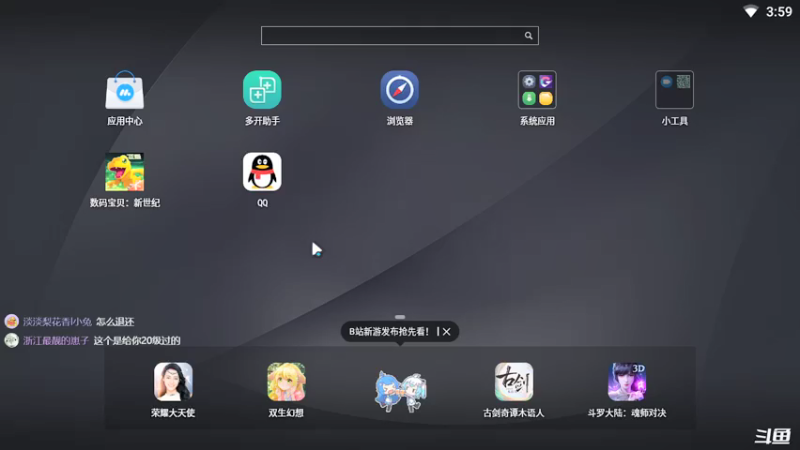Click the 3:59 clock in status bar
Screen dimensions: 800x450
click(x=779, y=12)
